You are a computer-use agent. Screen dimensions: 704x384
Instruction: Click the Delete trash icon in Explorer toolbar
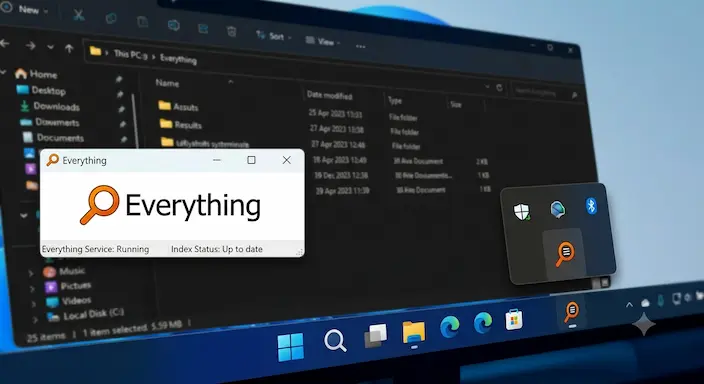(232, 31)
